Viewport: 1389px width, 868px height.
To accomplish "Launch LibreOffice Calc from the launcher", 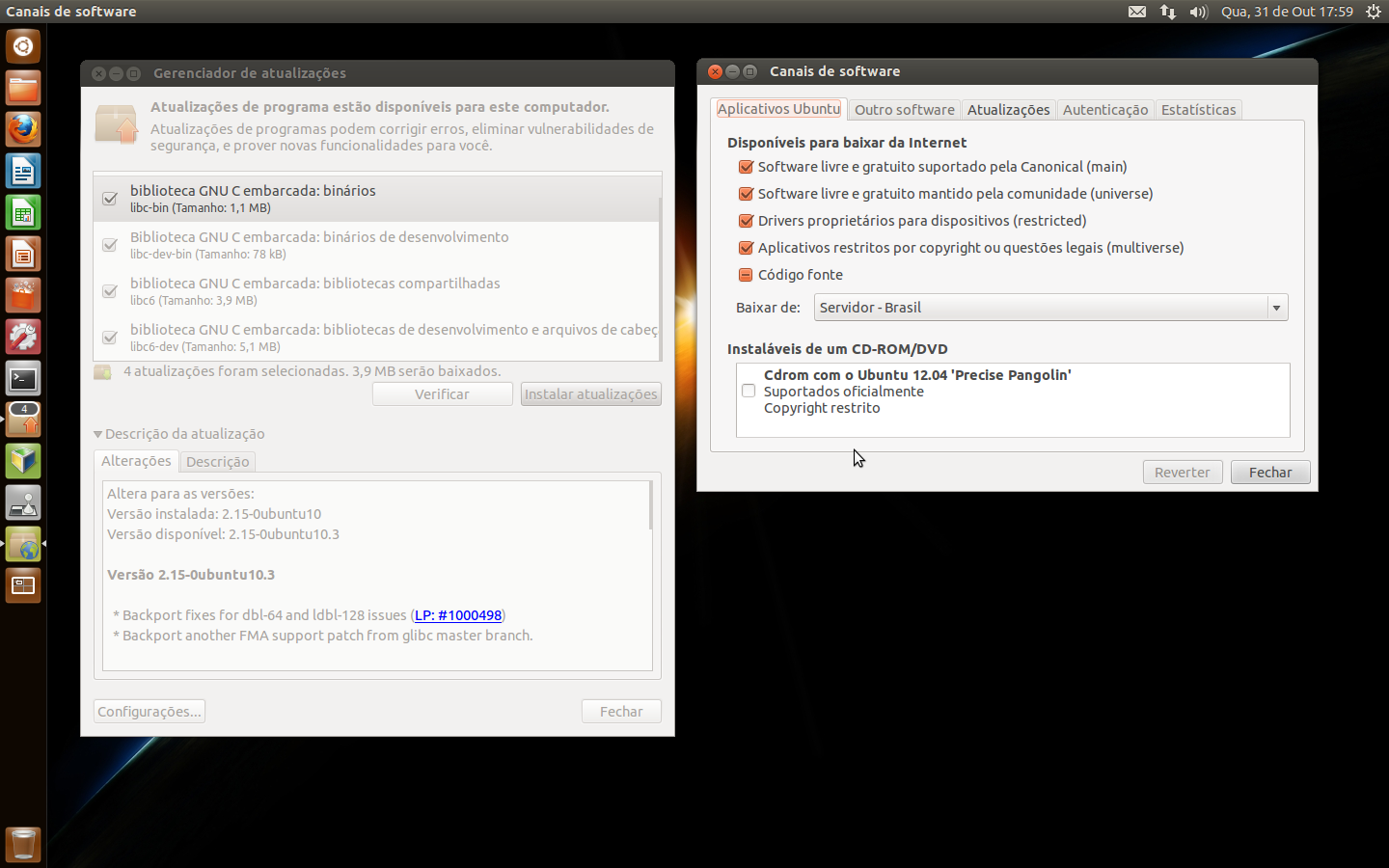I will 23,213.
